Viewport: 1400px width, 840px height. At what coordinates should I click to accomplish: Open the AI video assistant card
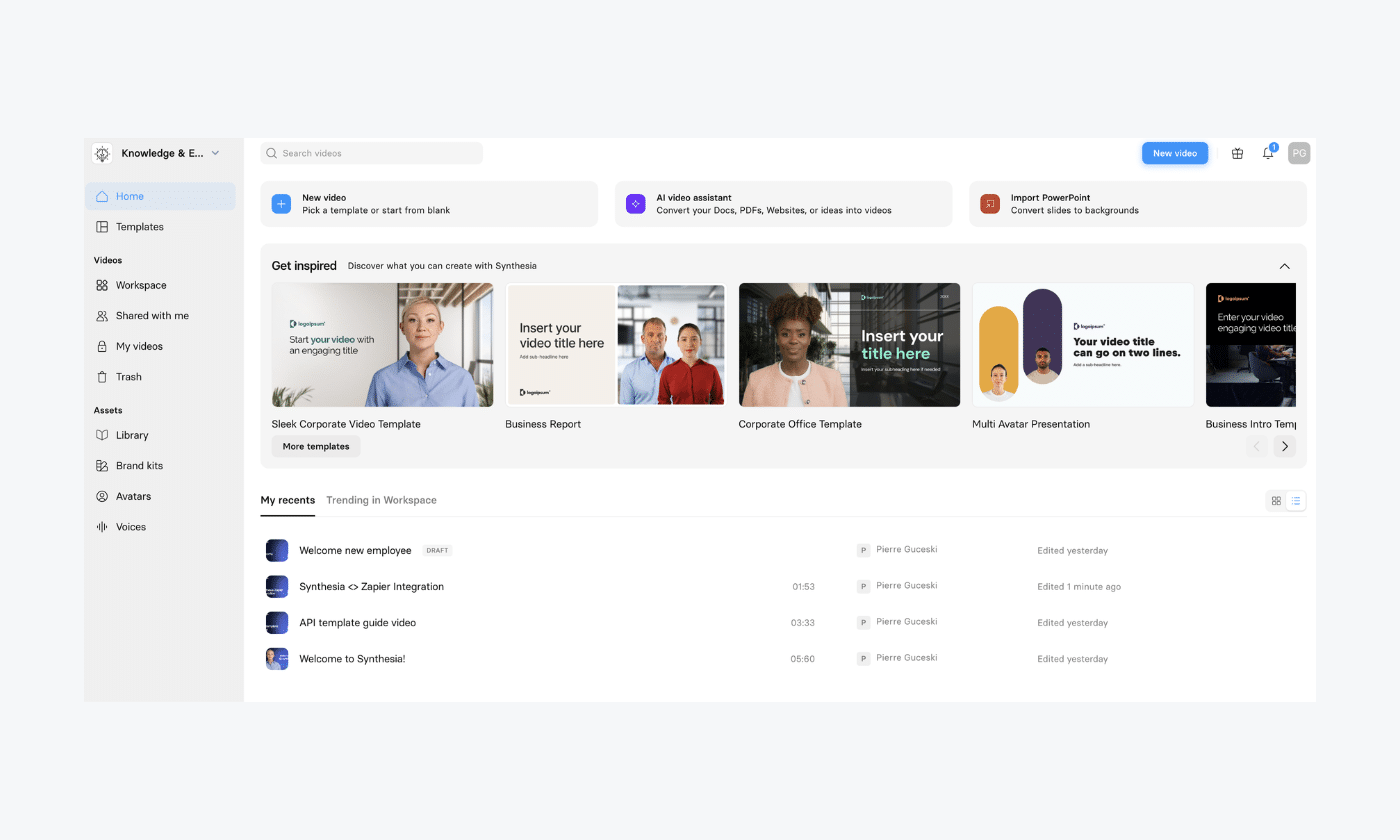point(783,204)
